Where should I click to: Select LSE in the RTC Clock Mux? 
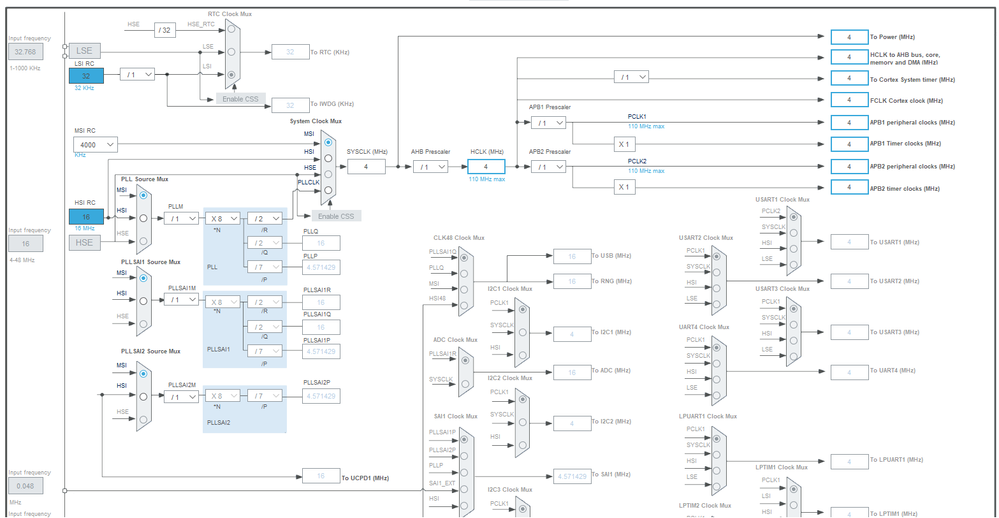pyautogui.click(x=231, y=52)
